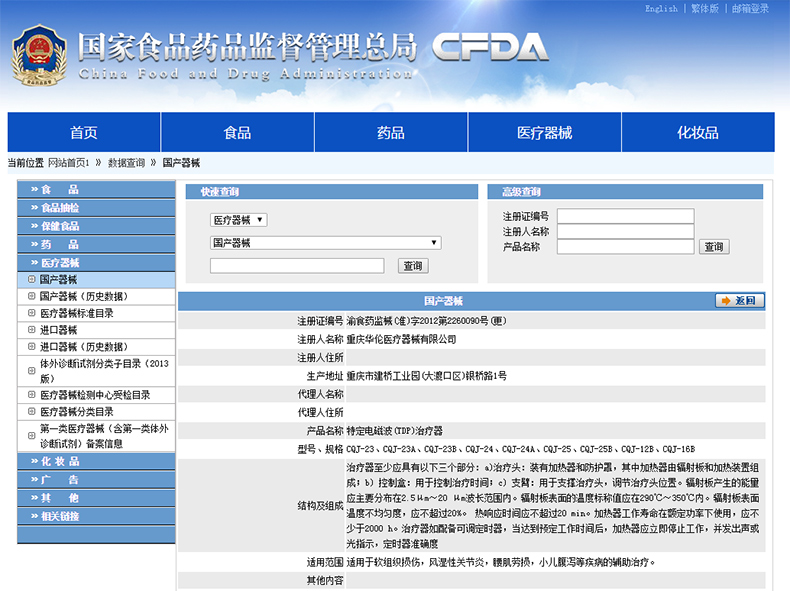This screenshot has height=591, width=790.
Task: Open the 医疗器械 category dropdown
Action: click(x=239, y=220)
